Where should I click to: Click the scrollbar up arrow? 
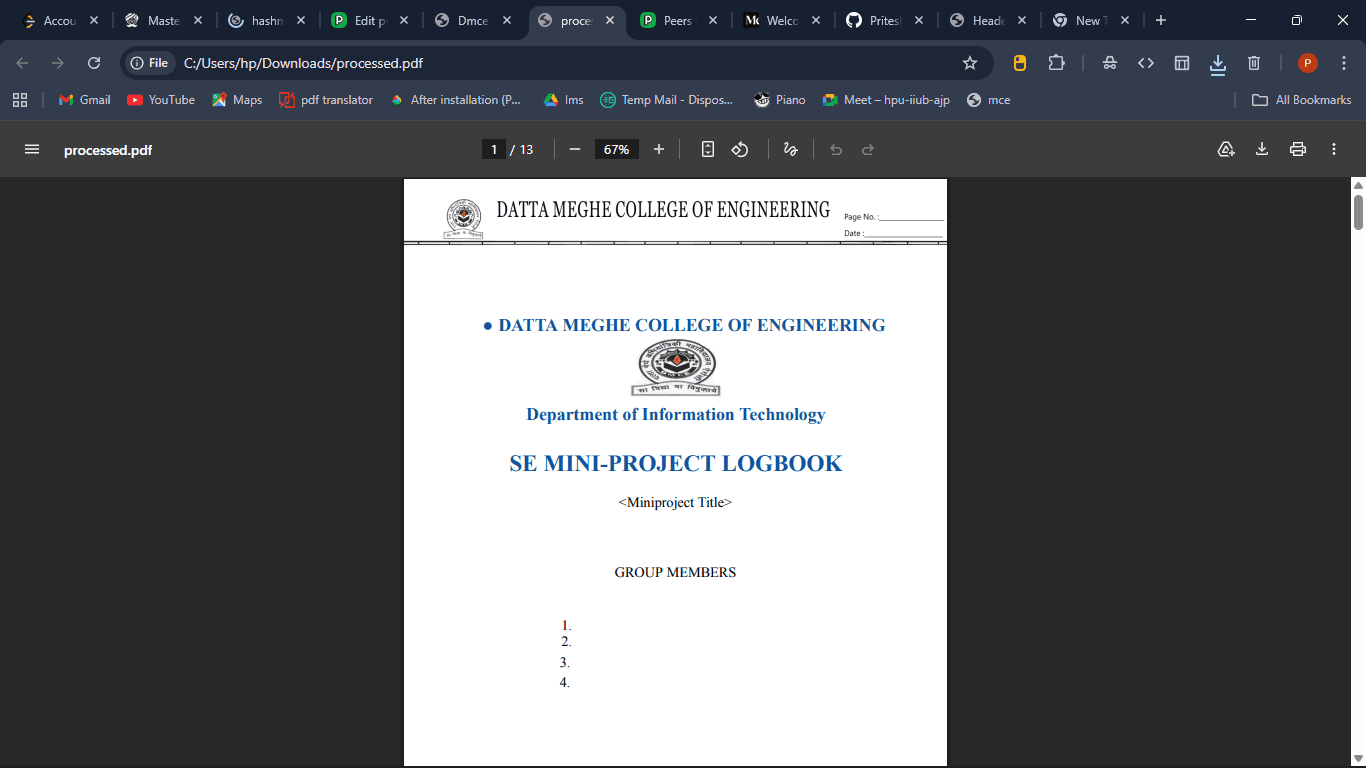[x=1358, y=185]
